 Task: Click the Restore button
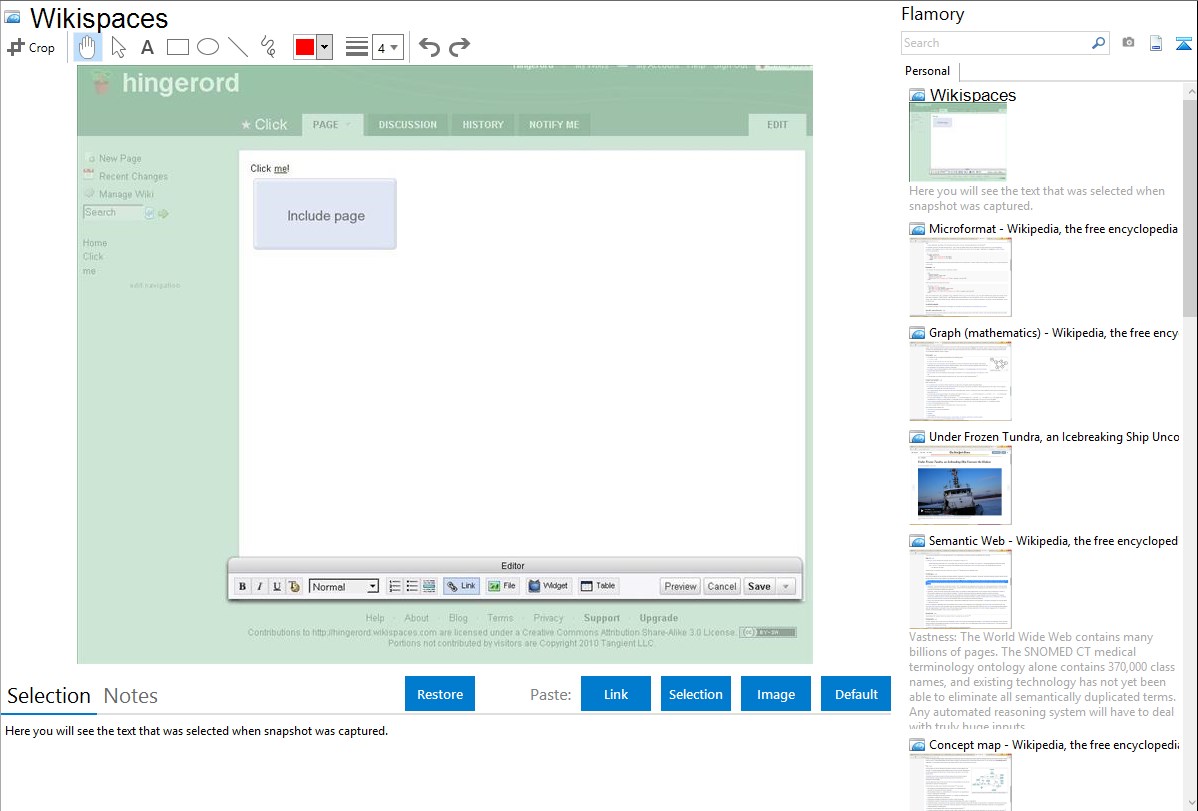coord(440,694)
